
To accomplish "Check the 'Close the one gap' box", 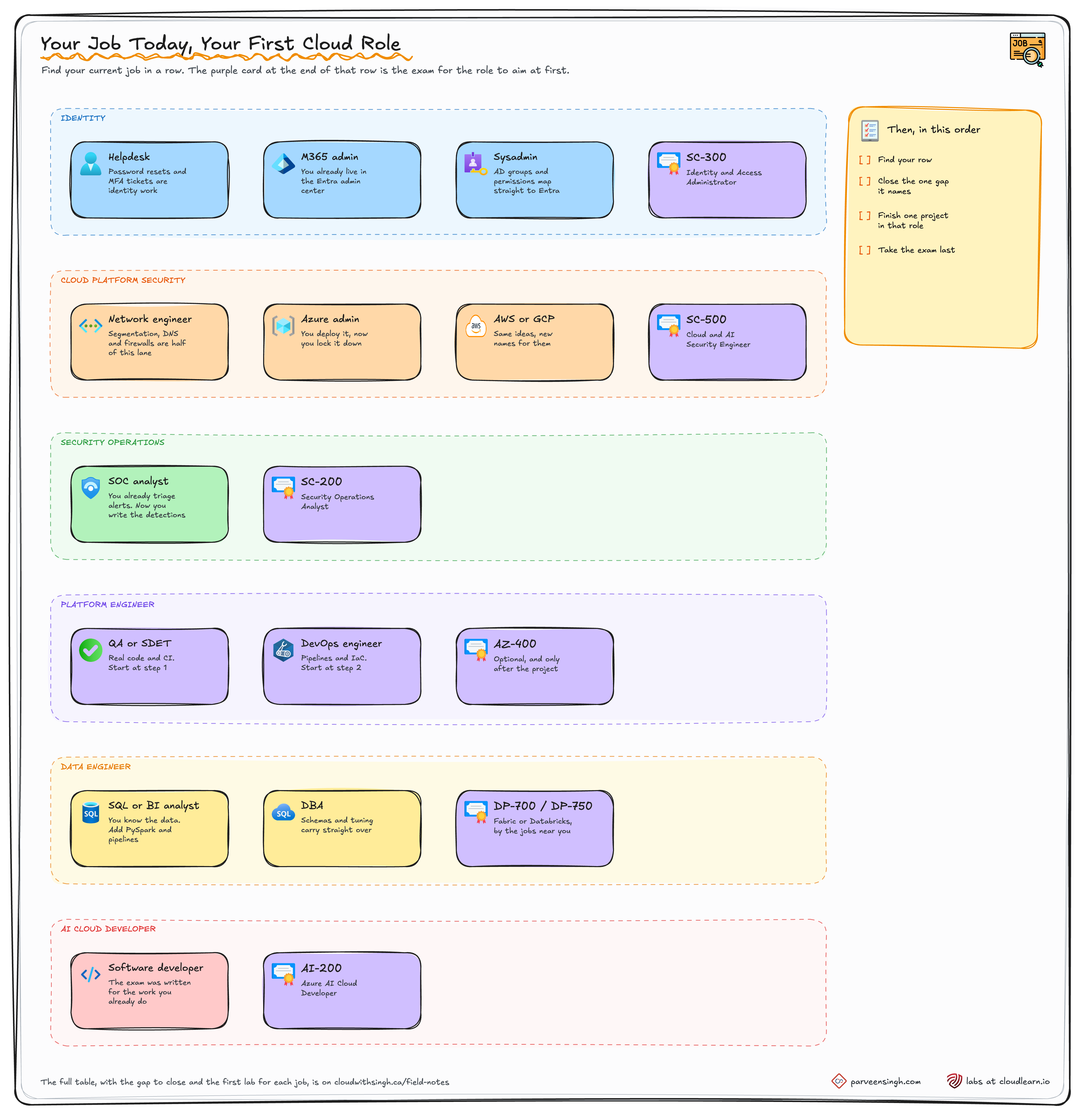I will 864,181.
